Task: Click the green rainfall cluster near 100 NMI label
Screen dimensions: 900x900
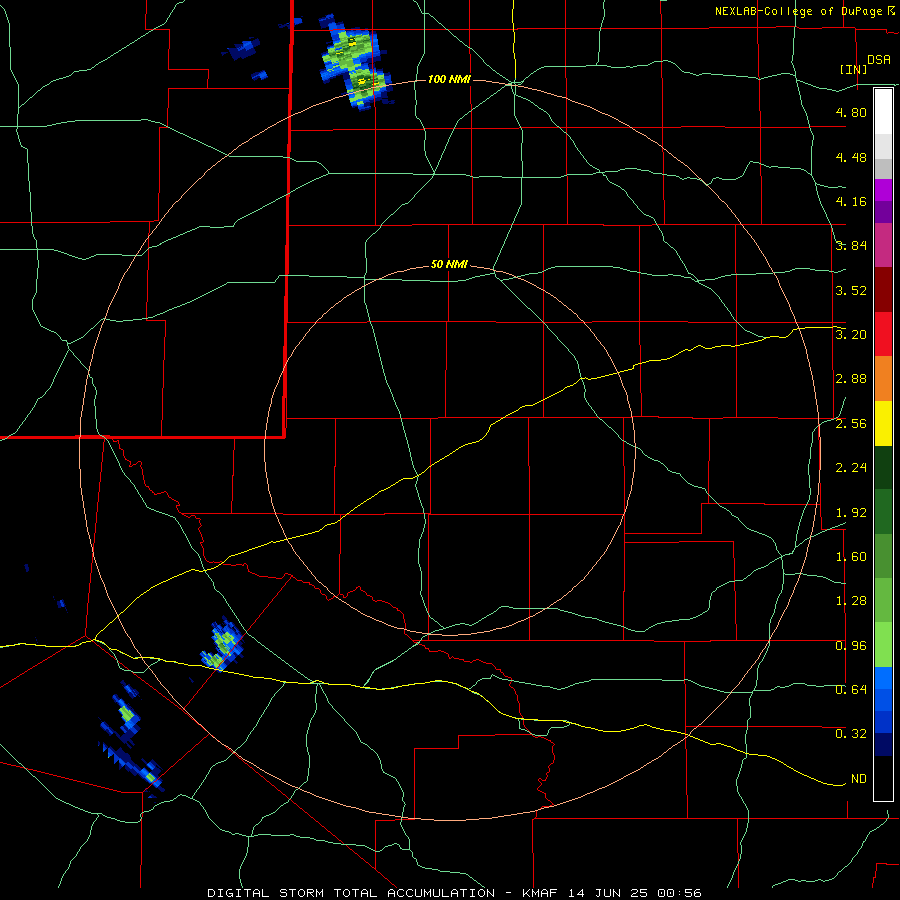Action: click(356, 62)
